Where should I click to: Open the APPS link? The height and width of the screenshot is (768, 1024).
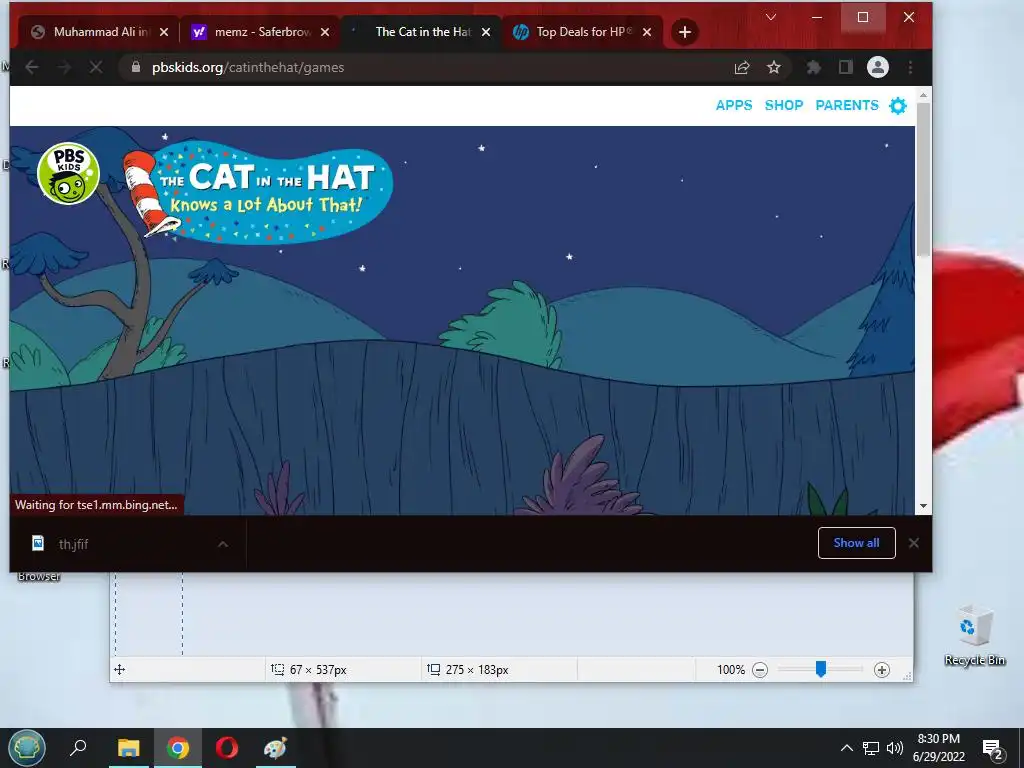[x=733, y=105]
